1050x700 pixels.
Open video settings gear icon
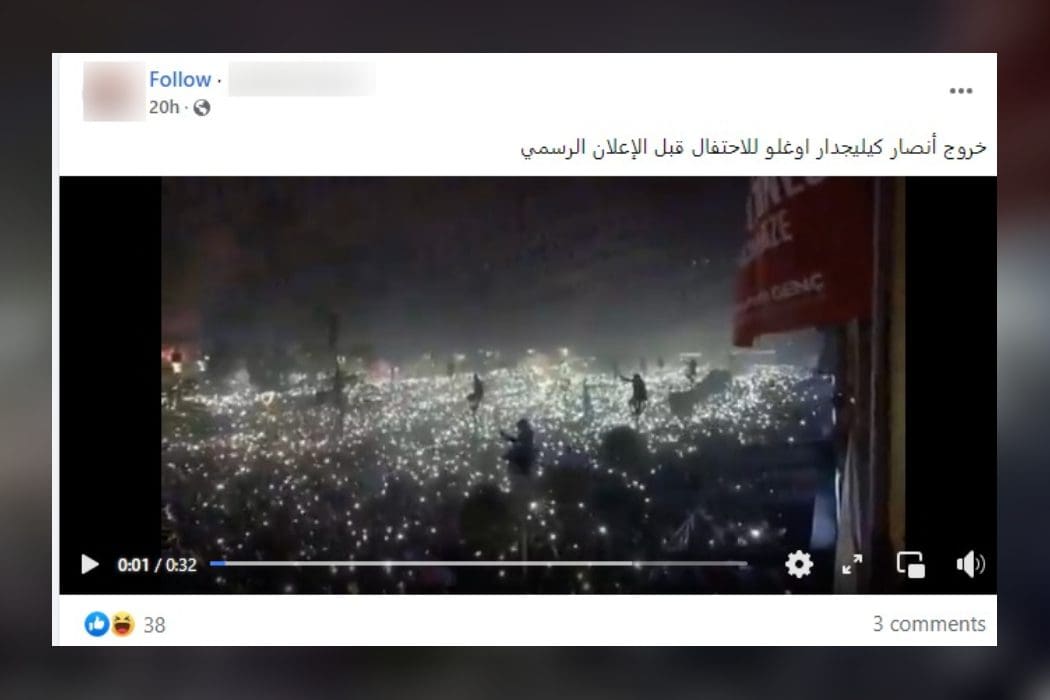coord(799,564)
